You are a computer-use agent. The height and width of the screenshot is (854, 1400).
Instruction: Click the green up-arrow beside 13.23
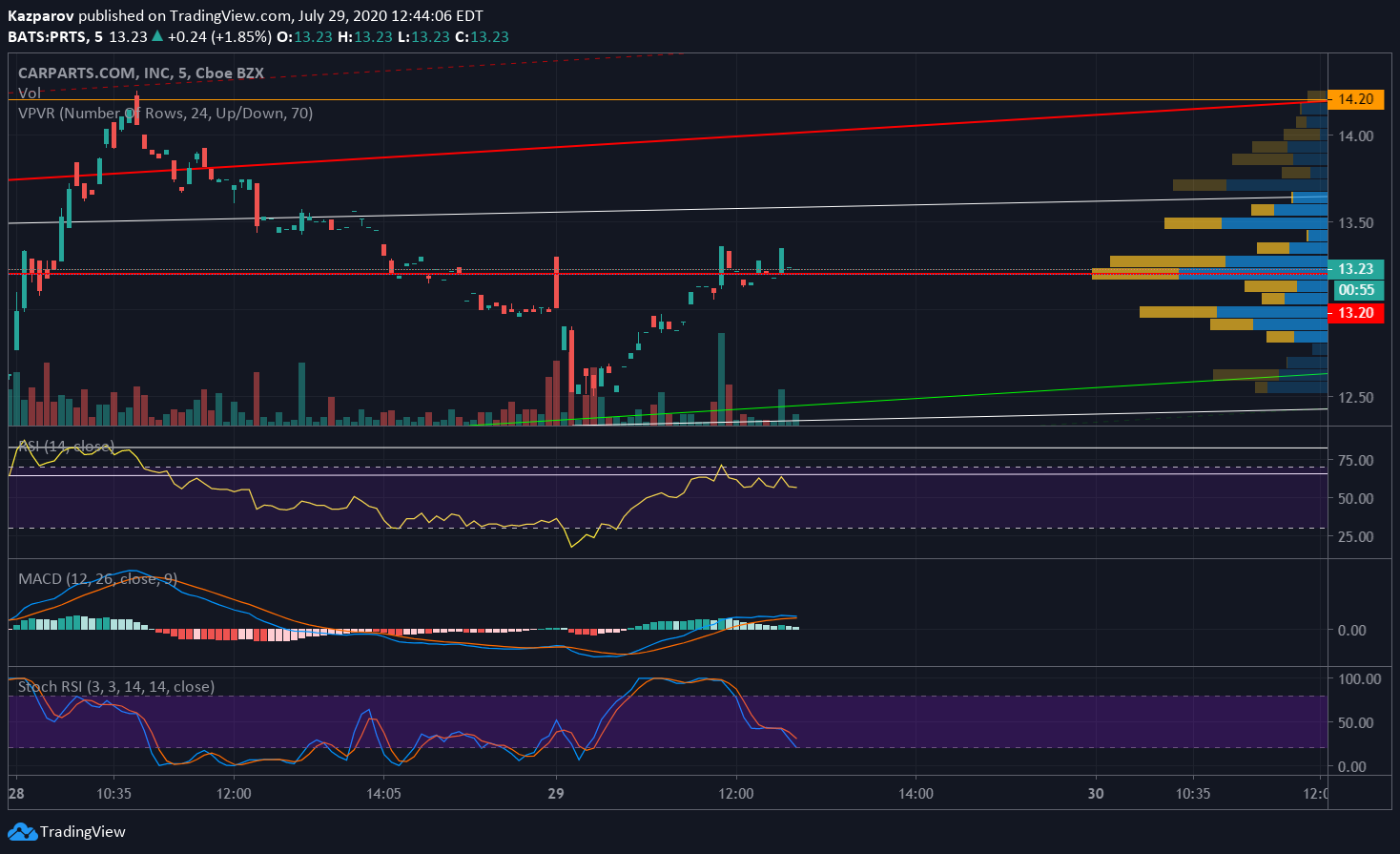[x=157, y=36]
